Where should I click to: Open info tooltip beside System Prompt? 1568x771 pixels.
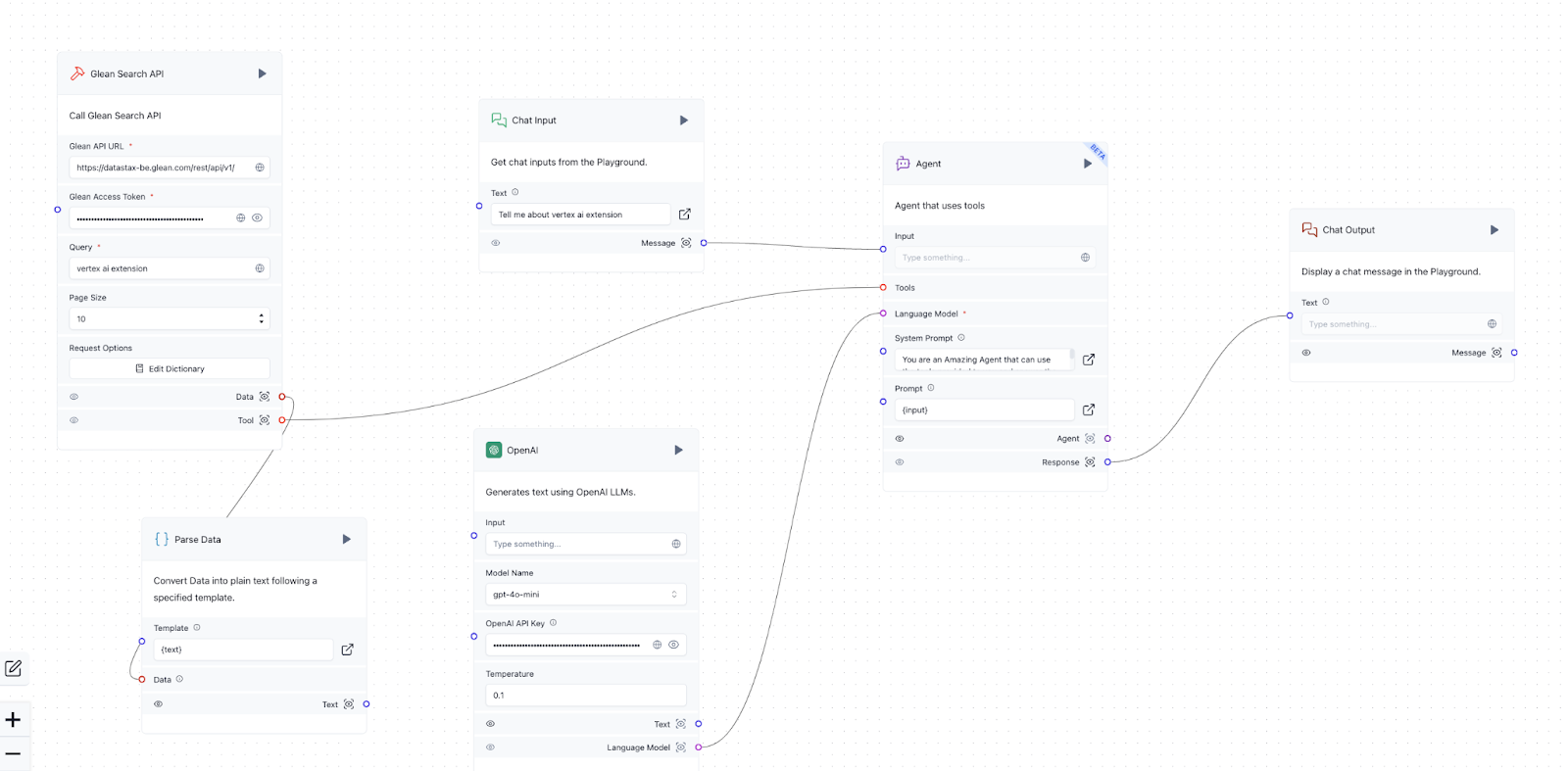(x=961, y=338)
